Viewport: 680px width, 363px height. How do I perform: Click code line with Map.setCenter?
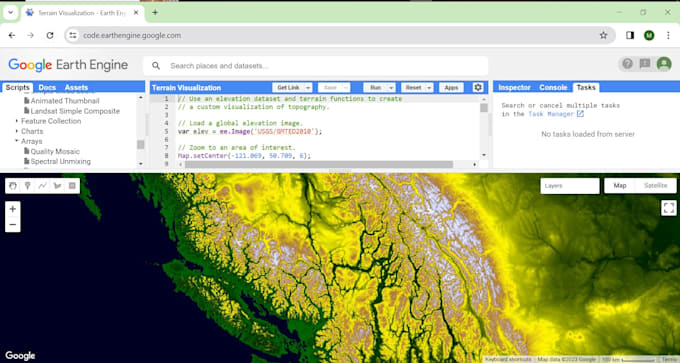tap(244, 156)
